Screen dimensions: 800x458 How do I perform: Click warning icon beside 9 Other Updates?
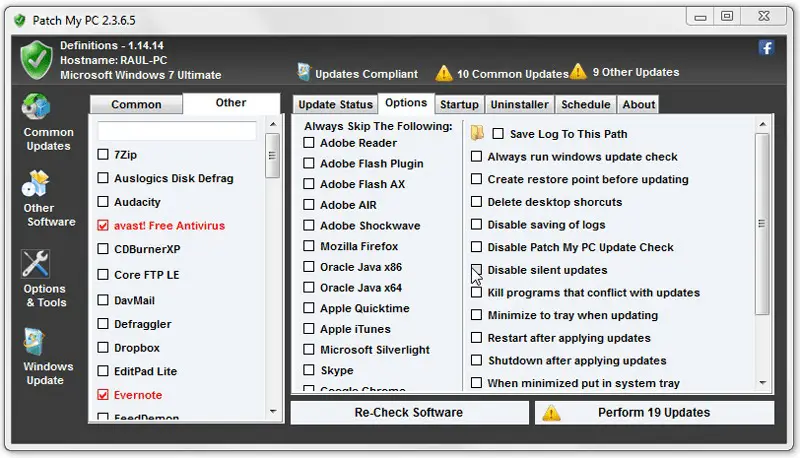click(578, 71)
